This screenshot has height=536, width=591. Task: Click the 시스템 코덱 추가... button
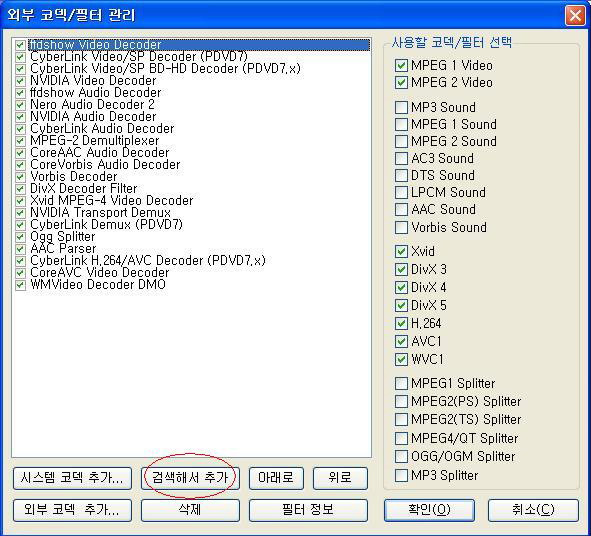pyautogui.click(x=72, y=478)
